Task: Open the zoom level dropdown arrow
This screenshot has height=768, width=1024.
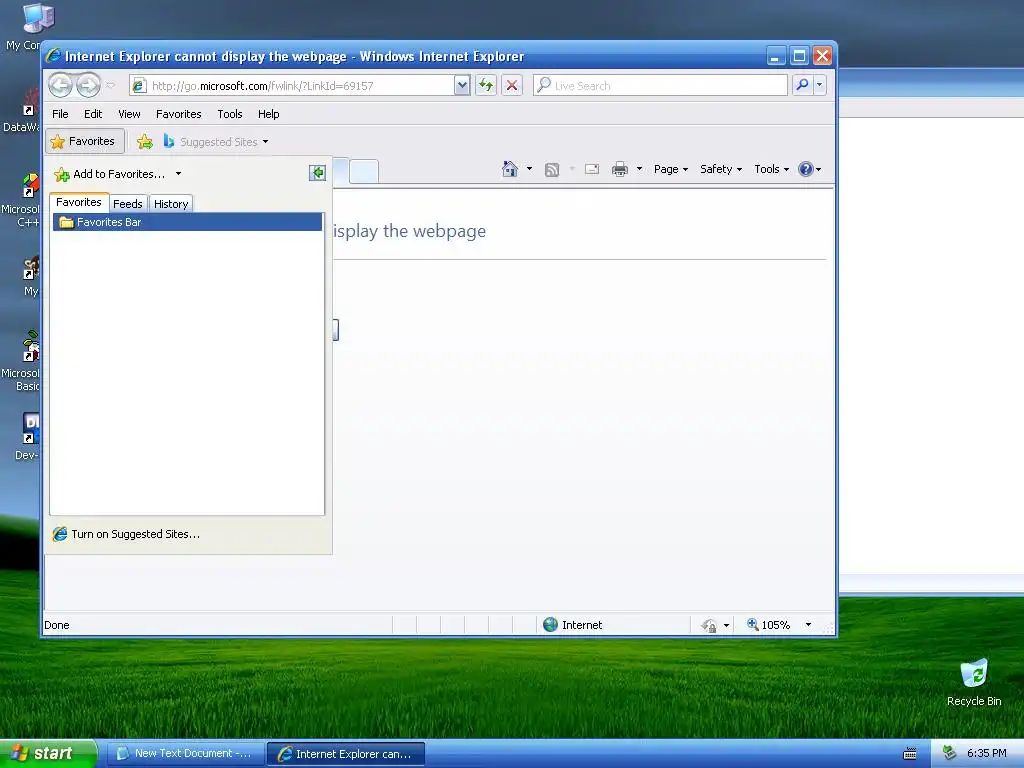Action: (x=808, y=625)
